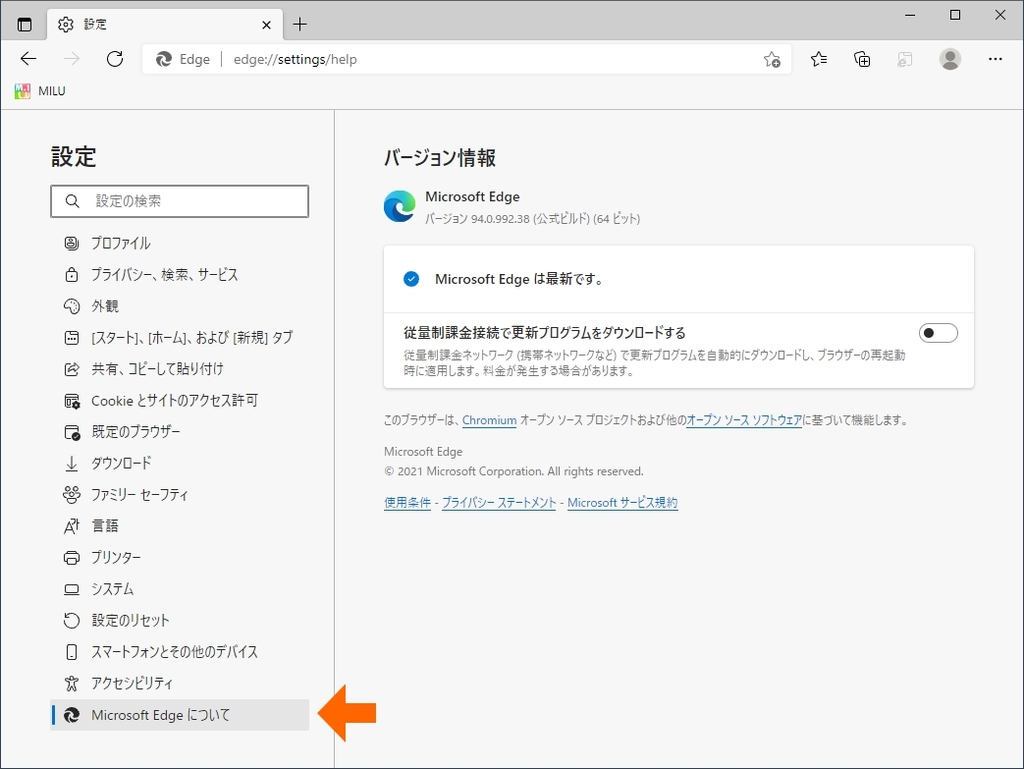Viewport: 1024px width, 769px height.
Task: Select the ファミリー セーフティ icon
Action: point(72,495)
